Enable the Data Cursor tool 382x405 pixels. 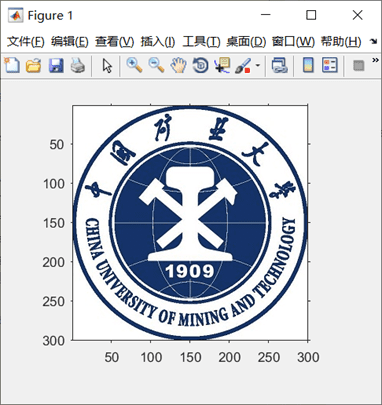[x=222, y=65]
